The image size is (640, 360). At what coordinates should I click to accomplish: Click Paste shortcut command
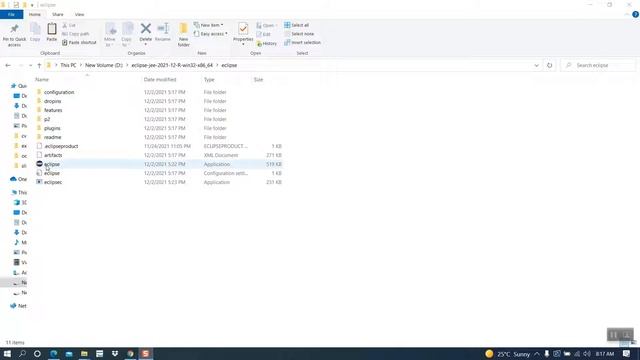79,42
